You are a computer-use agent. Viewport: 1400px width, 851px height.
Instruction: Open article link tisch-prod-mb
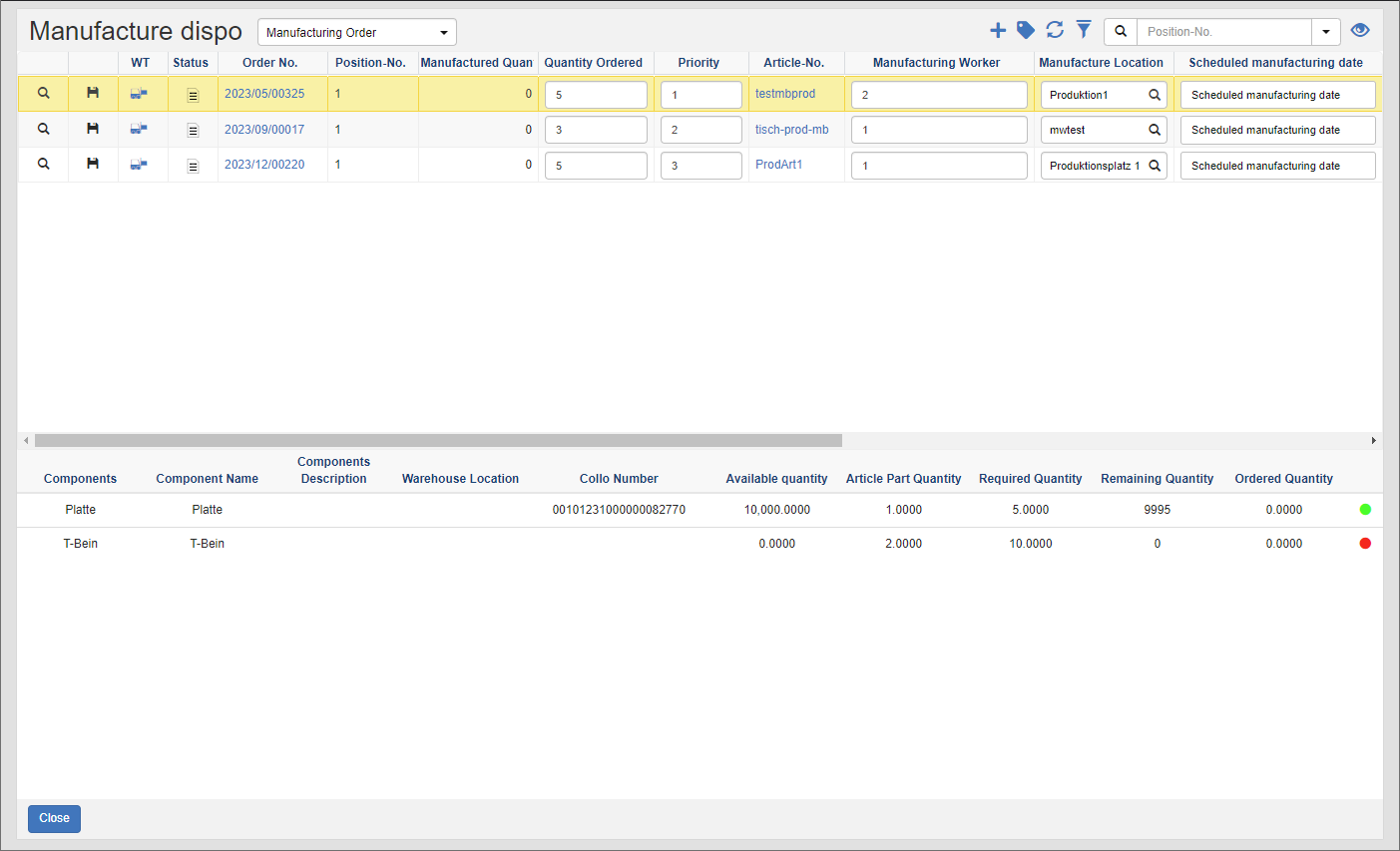coord(791,130)
